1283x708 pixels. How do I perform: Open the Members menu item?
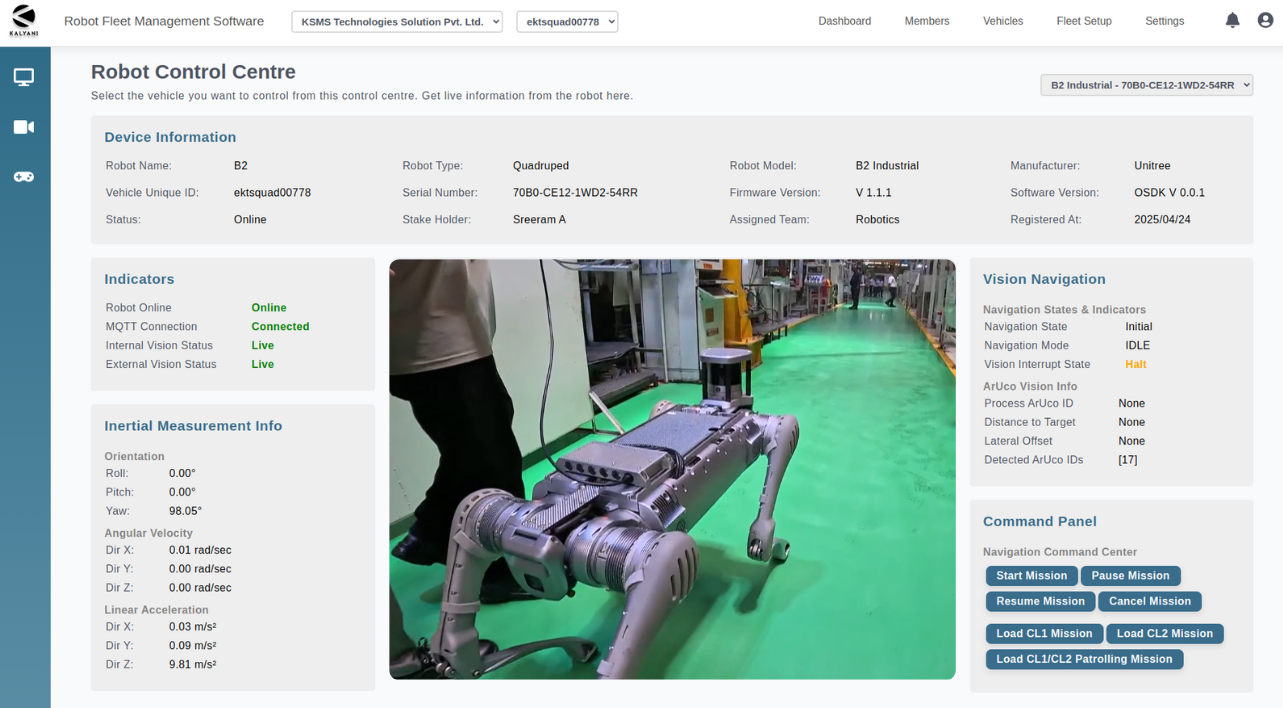tap(927, 21)
